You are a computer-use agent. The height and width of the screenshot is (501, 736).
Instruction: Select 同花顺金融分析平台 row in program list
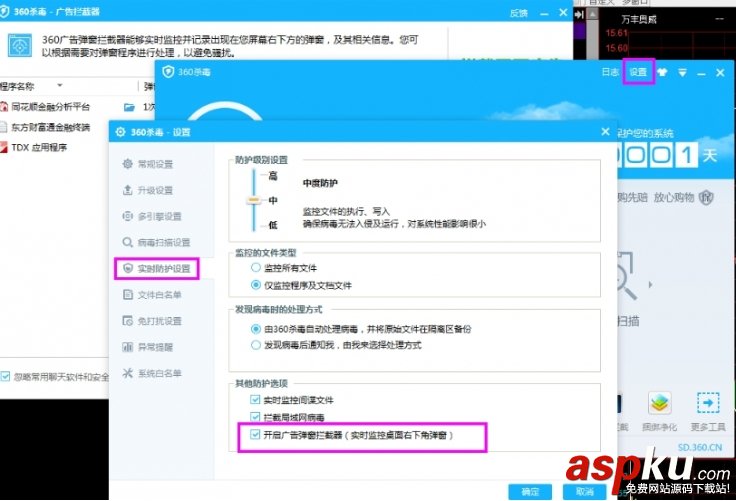[50, 107]
